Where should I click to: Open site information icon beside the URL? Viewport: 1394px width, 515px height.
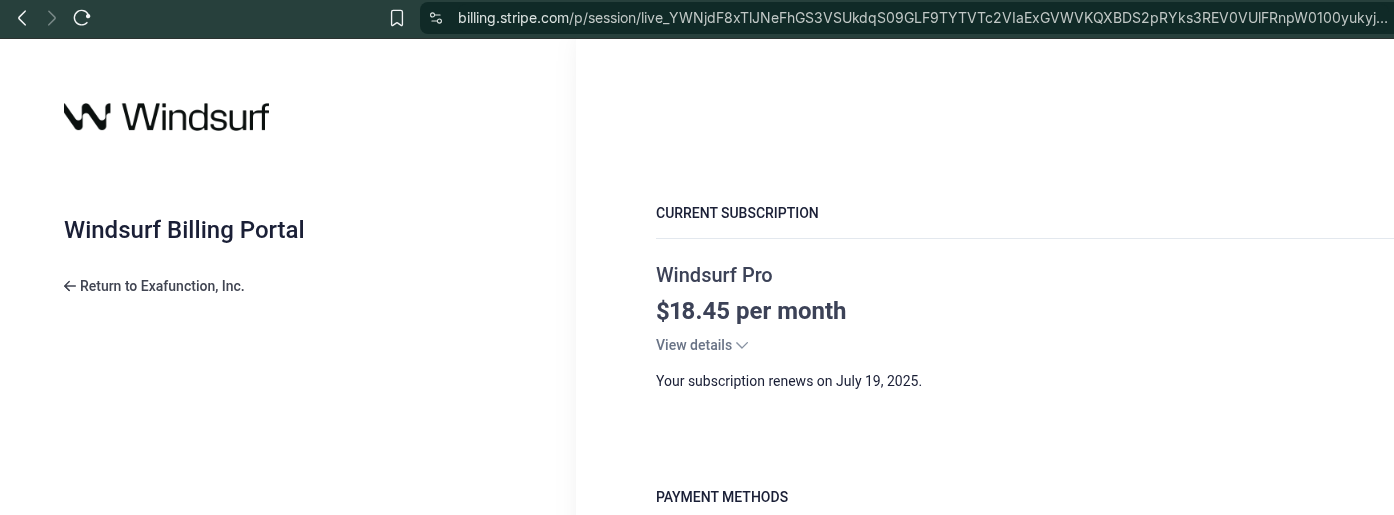click(436, 18)
